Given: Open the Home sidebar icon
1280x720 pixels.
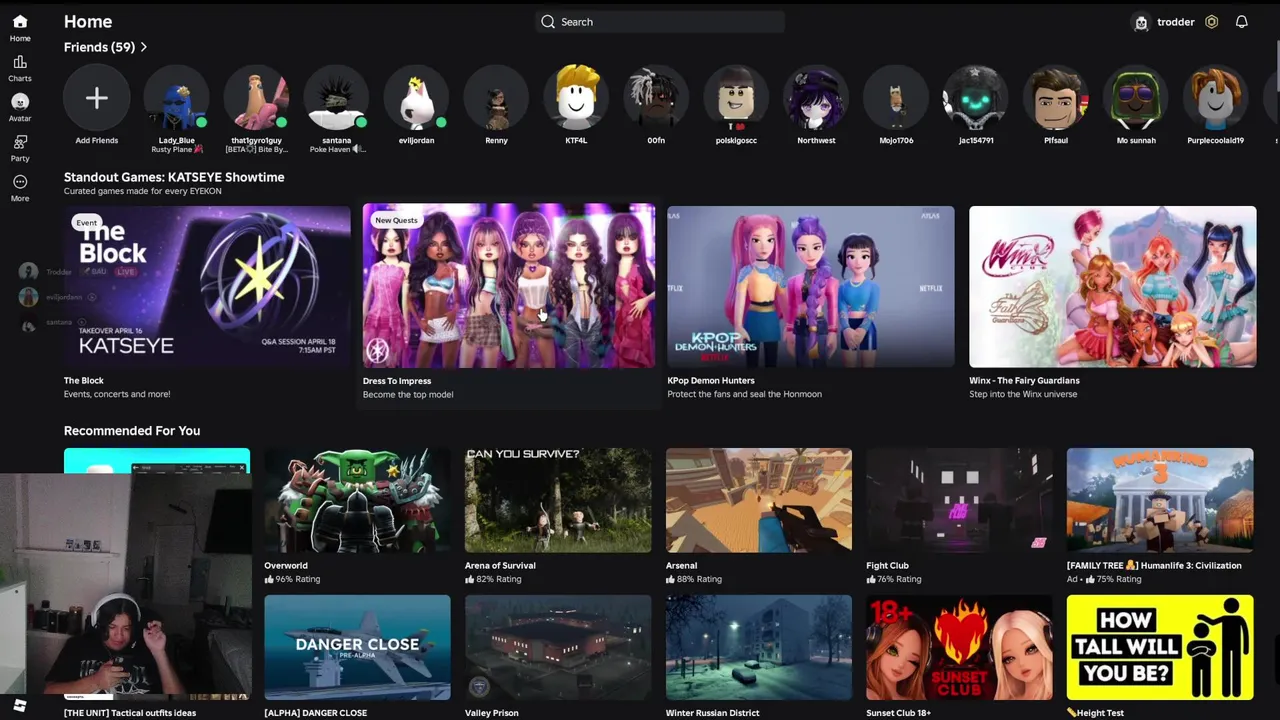Looking at the screenshot, I should [x=20, y=22].
